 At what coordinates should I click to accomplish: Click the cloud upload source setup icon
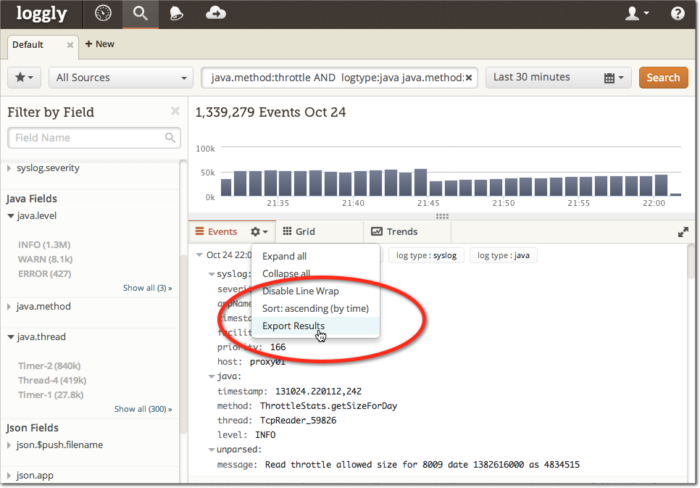coord(216,13)
